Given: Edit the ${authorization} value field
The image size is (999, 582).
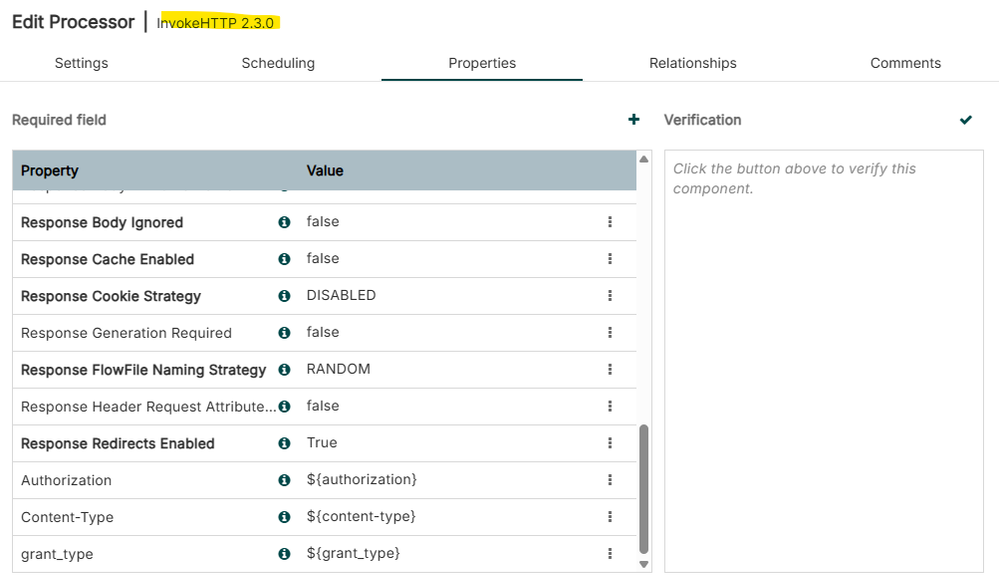Looking at the screenshot, I should point(361,480).
